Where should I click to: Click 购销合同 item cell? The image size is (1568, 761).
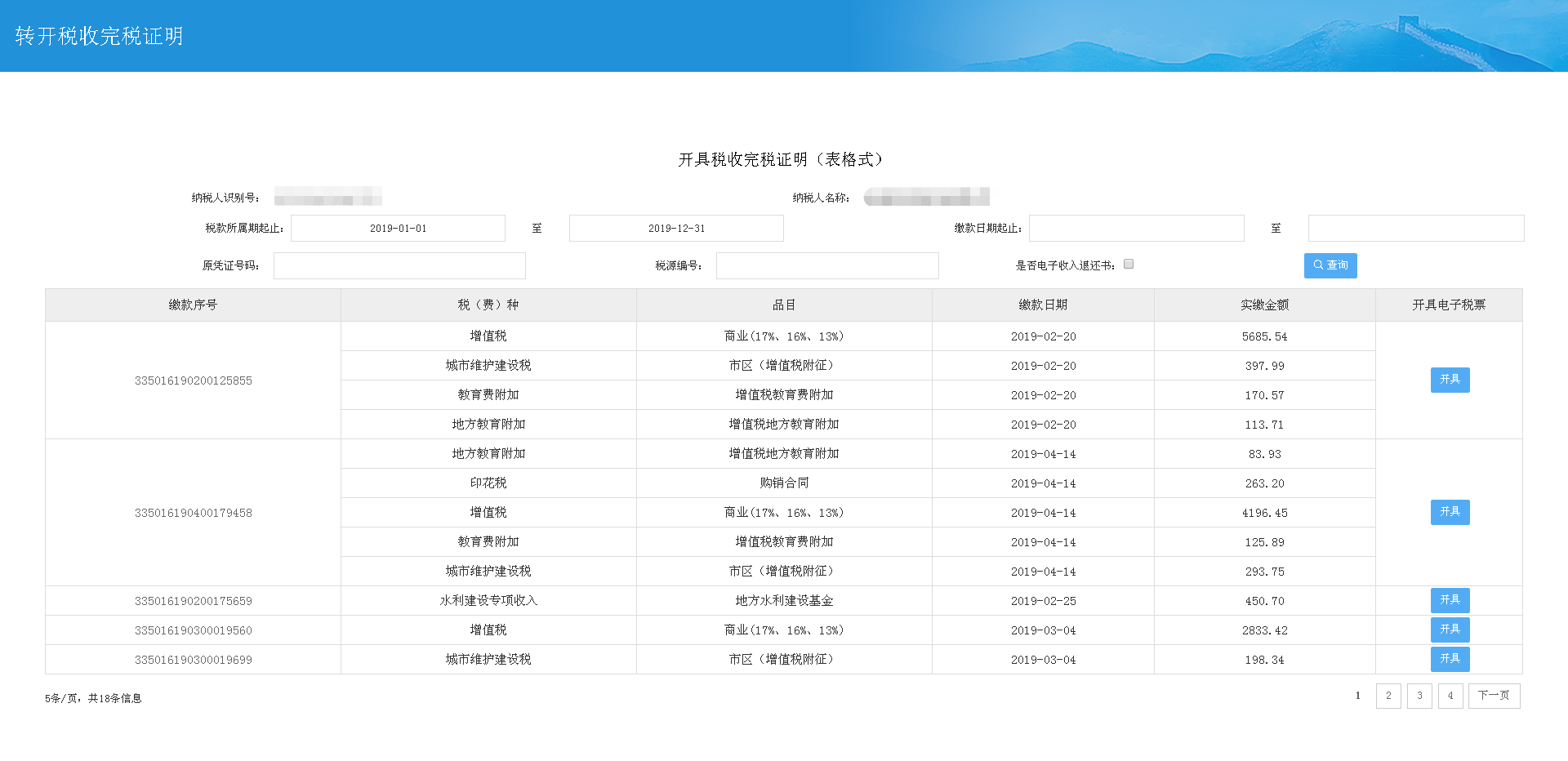pyautogui.click(x=784, y=483)
